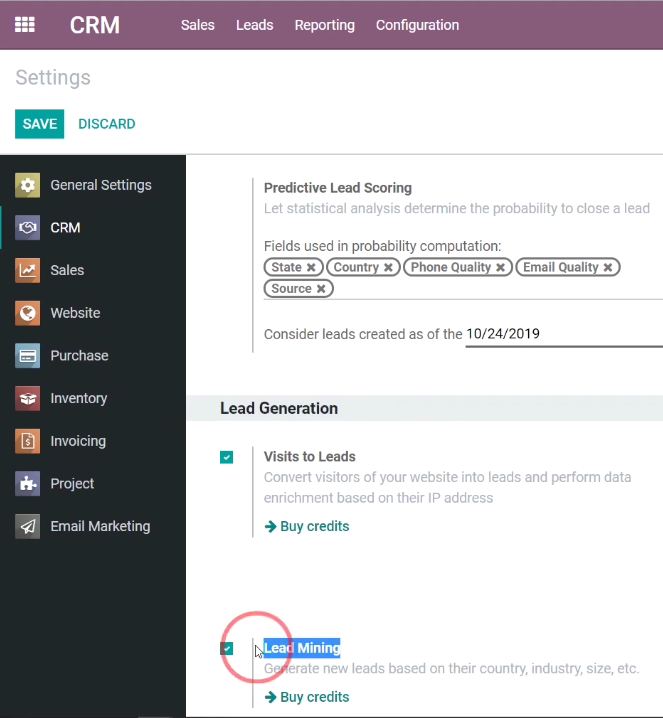This screenshot has height=718, width=663.
Task: Click the Sales chart icon in sidebar
Action: 27,270
